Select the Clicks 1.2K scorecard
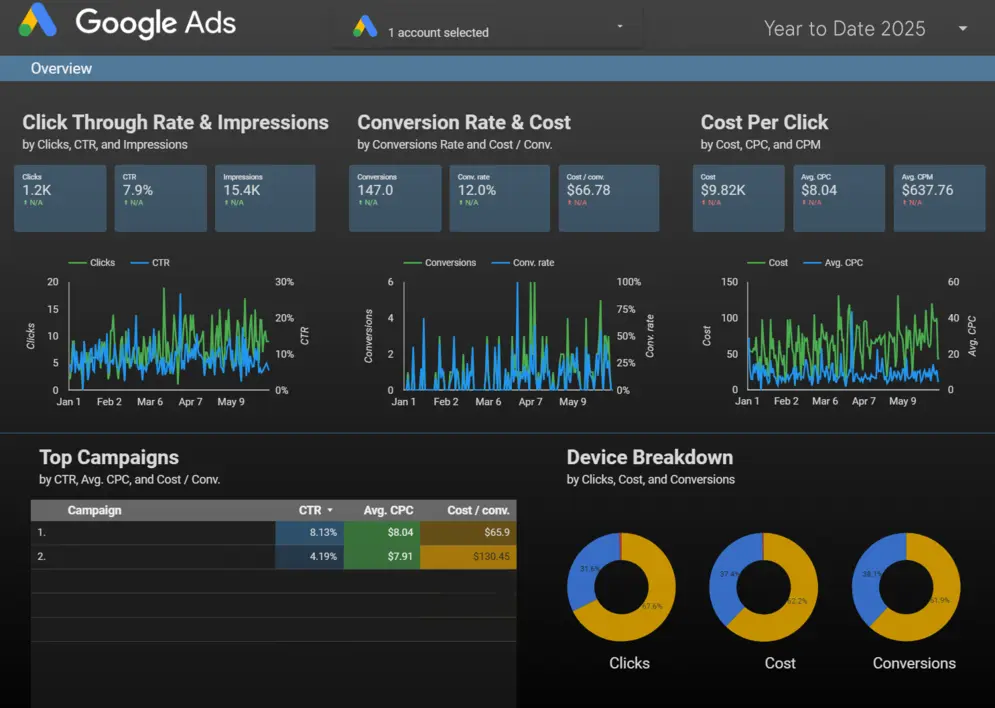995x708 pixels. point(60,198)
